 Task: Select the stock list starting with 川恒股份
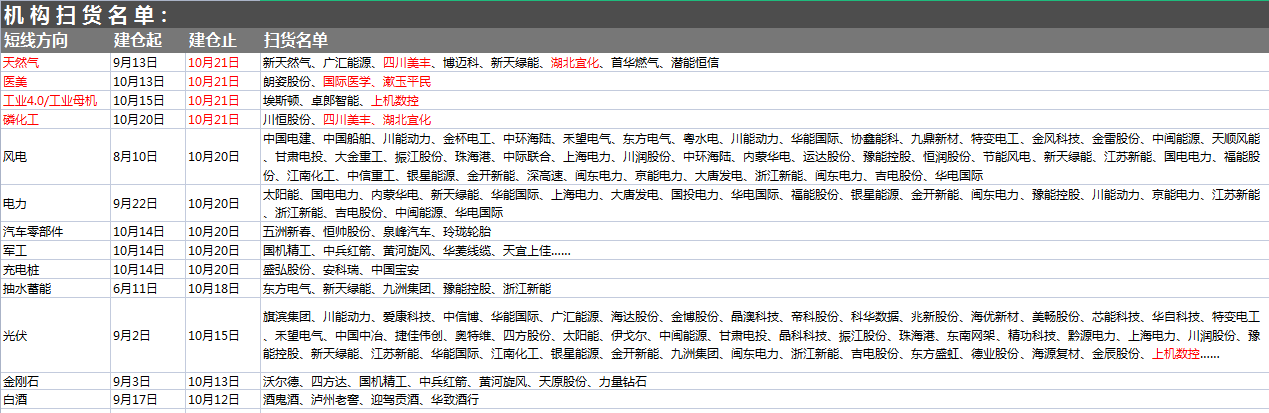coord(764,120)
